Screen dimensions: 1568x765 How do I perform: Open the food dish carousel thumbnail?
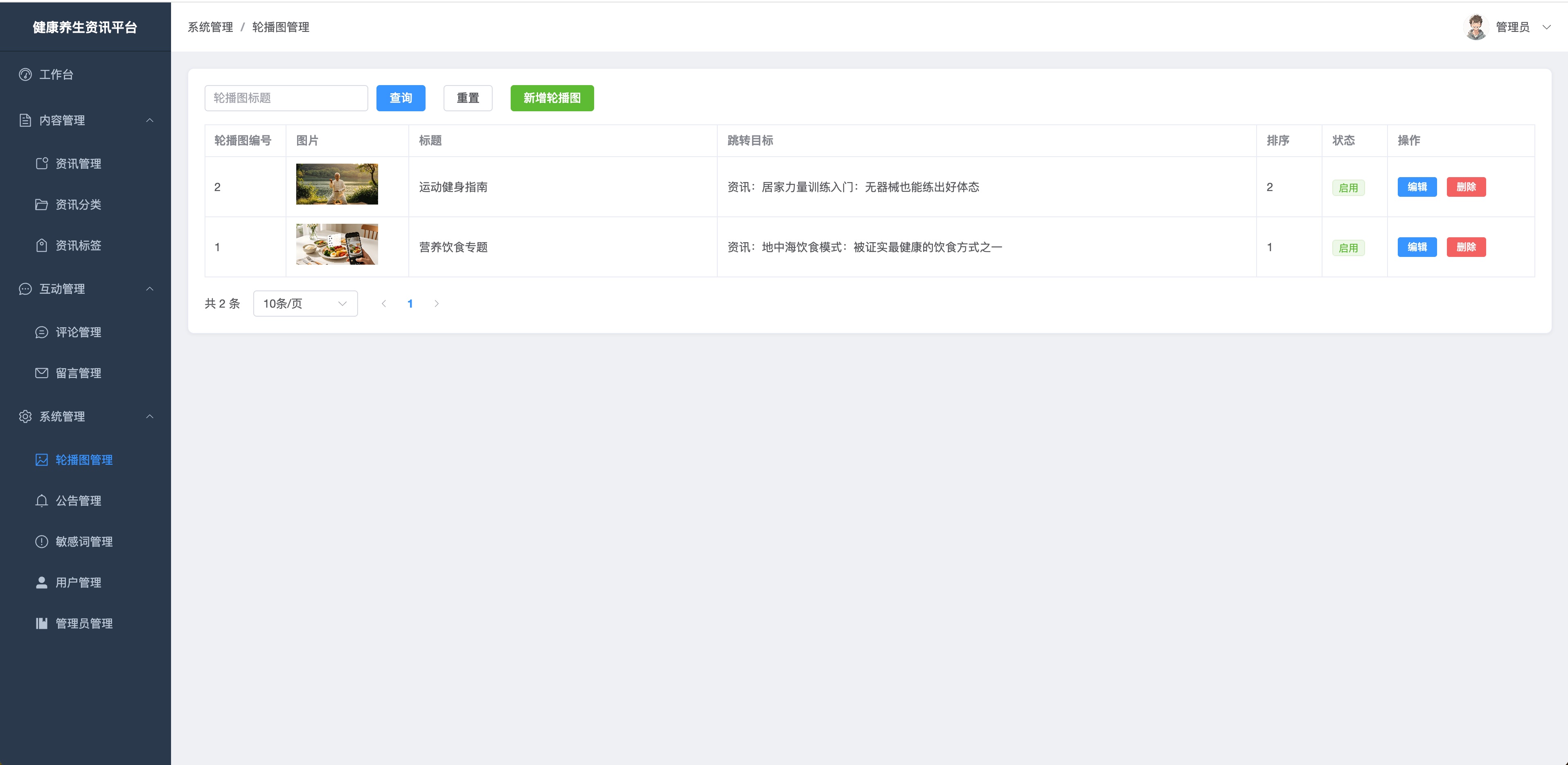click(x=337, y=244)
